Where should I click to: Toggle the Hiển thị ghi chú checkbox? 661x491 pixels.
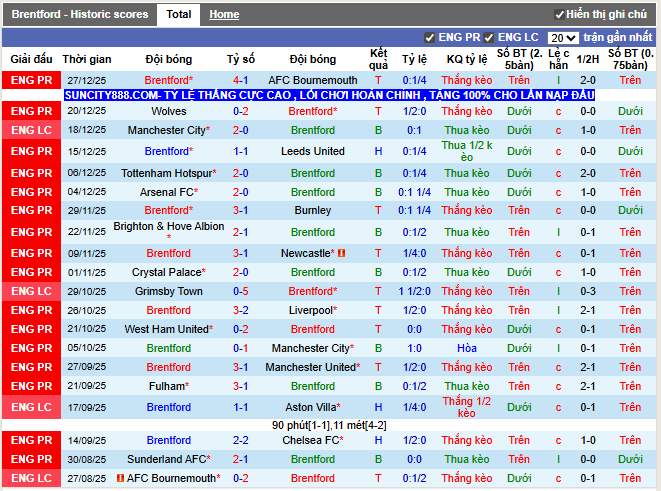click(559, 15)
